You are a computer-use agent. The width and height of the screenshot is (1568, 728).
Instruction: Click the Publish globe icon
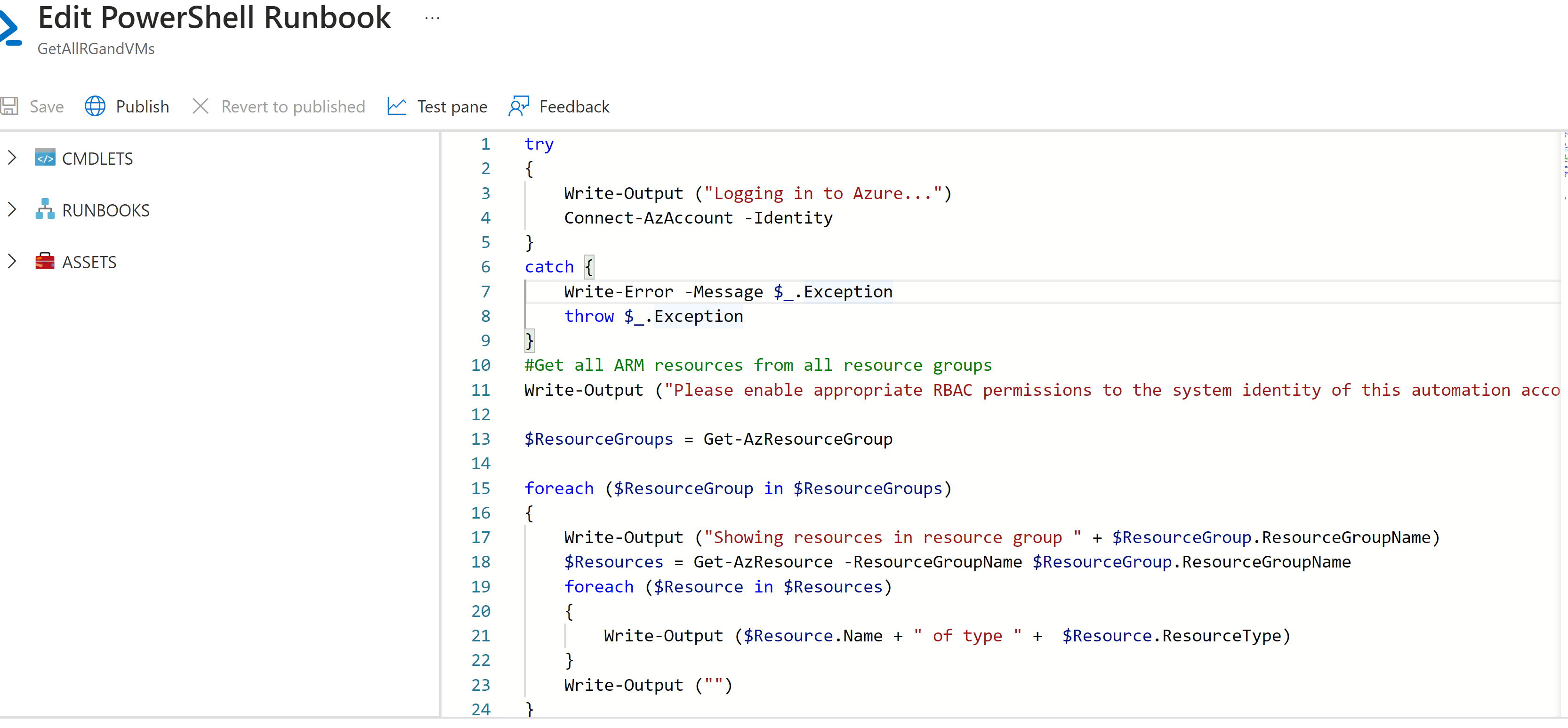95,106
